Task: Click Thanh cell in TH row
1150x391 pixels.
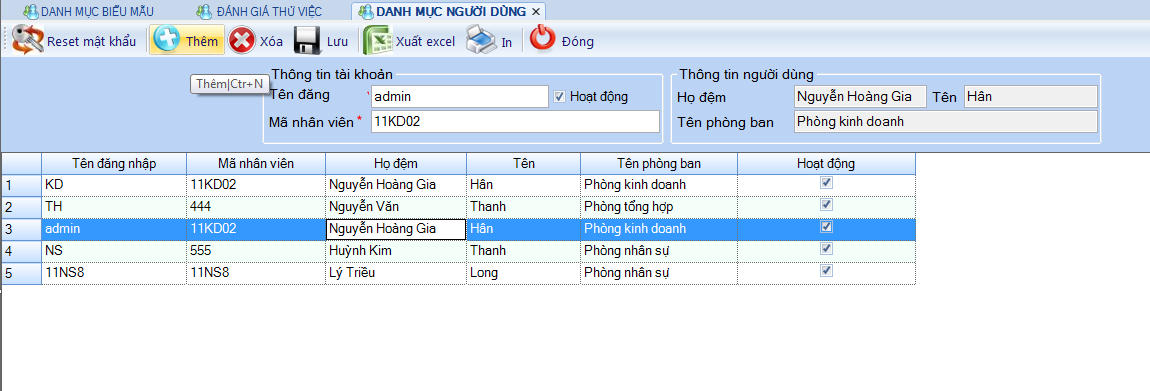Action: 524,207
